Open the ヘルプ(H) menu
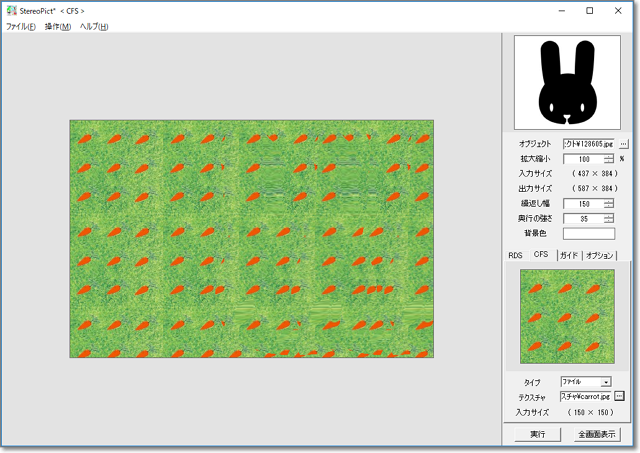640x453 pixels. (94, 26)
